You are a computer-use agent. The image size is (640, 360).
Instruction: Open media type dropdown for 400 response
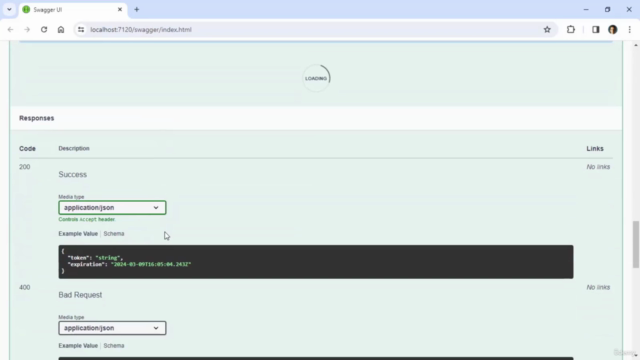112,328
